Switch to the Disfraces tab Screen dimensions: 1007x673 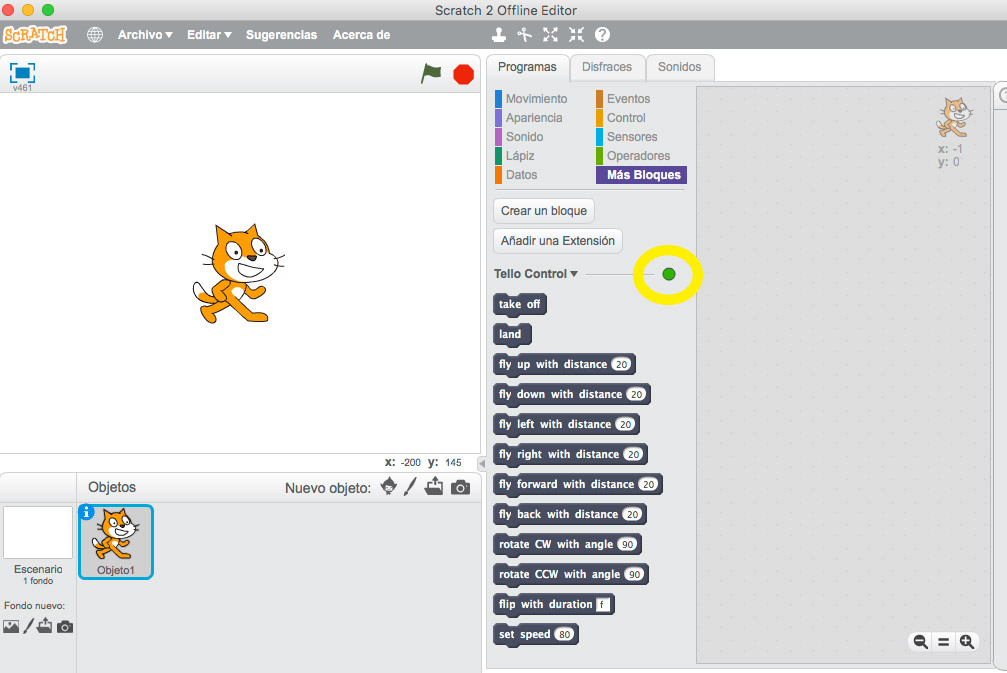tap(607, 67)
